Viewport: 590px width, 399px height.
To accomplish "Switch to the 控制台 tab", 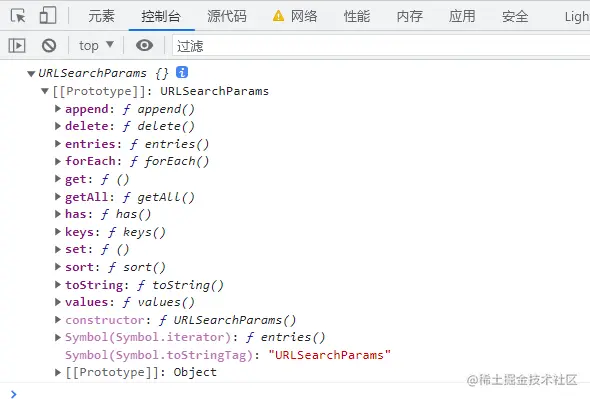I will (161, 16).
